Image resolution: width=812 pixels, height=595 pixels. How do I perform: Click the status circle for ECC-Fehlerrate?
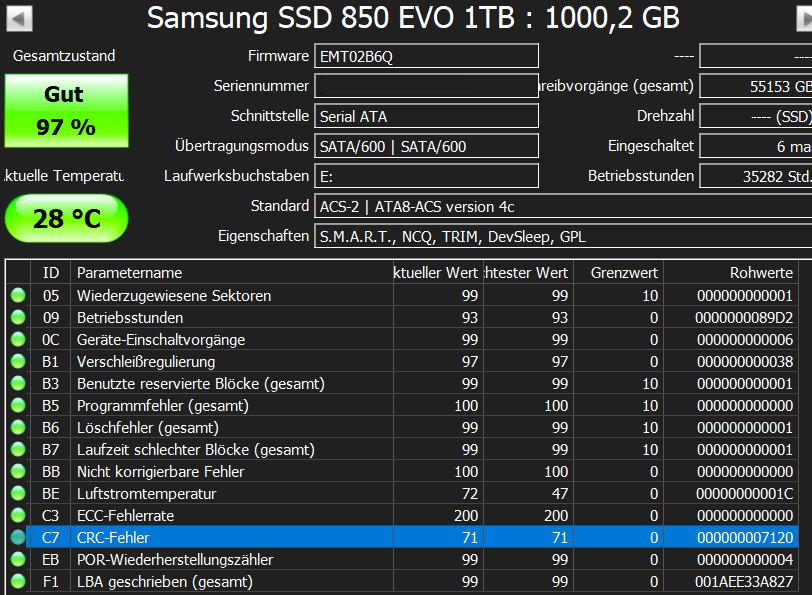pyautogui.click(x=18, y=515)
